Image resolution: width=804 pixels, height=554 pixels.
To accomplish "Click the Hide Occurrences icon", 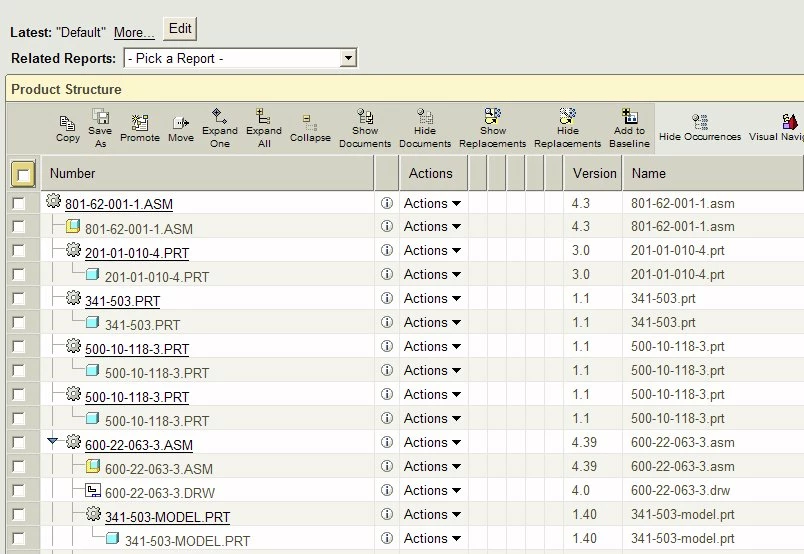I will click(x=700, y=122).
